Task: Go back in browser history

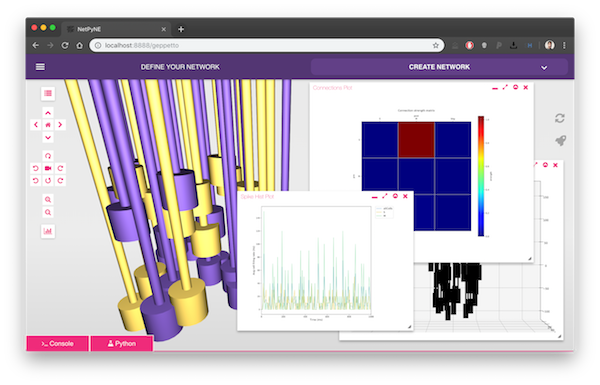Action: point(36,45)
